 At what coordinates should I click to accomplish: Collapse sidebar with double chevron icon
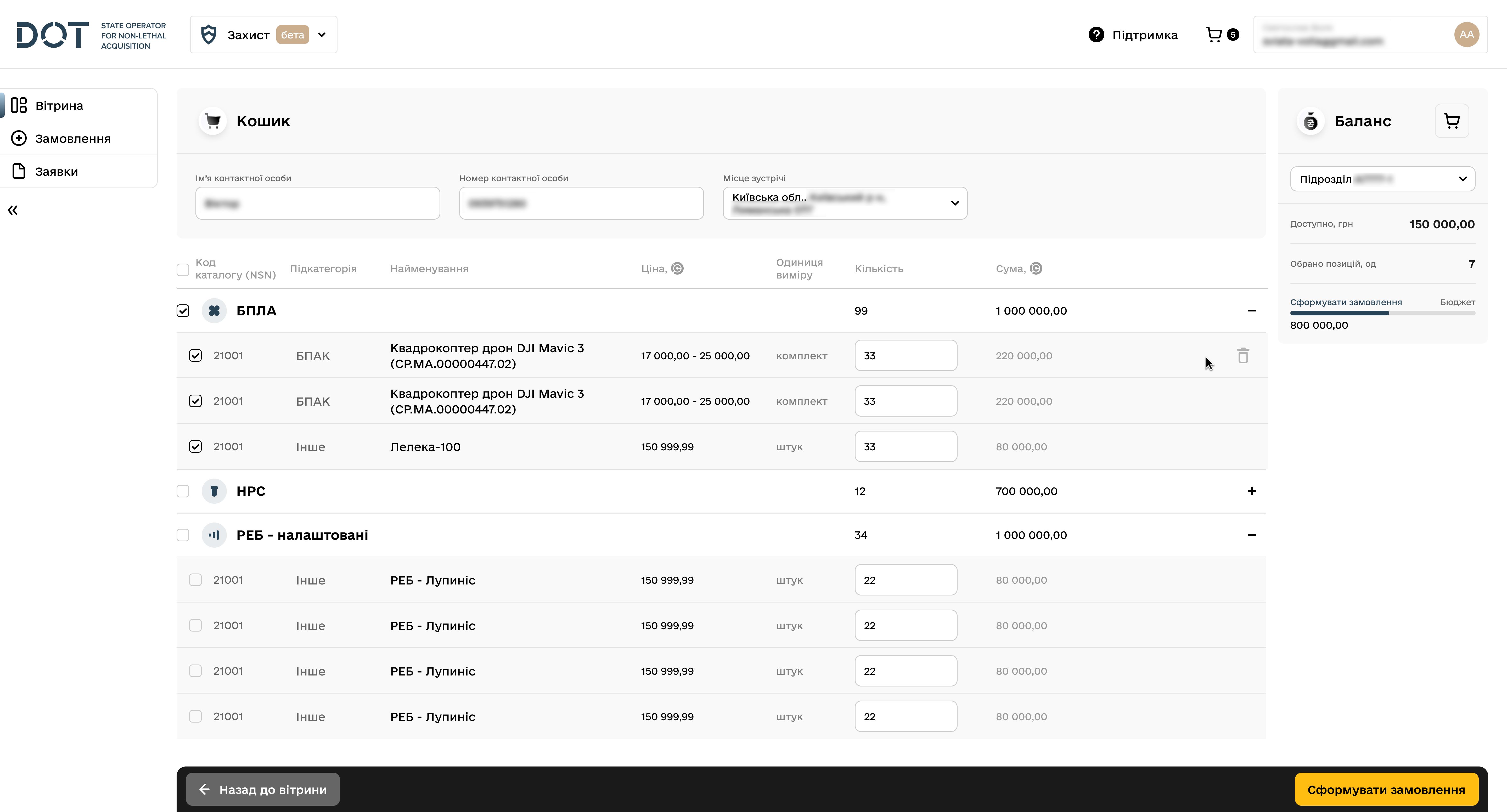[13, 211]
